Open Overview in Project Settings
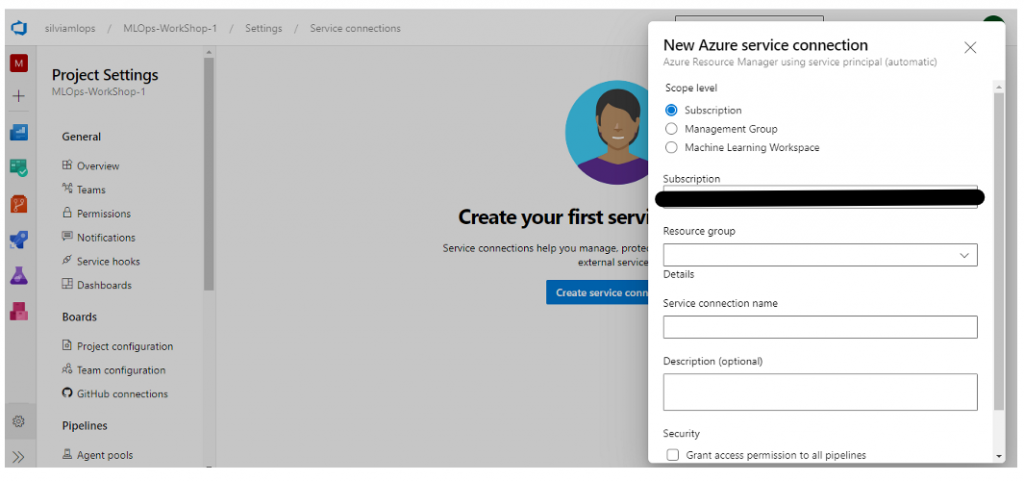 pos(98,166)
